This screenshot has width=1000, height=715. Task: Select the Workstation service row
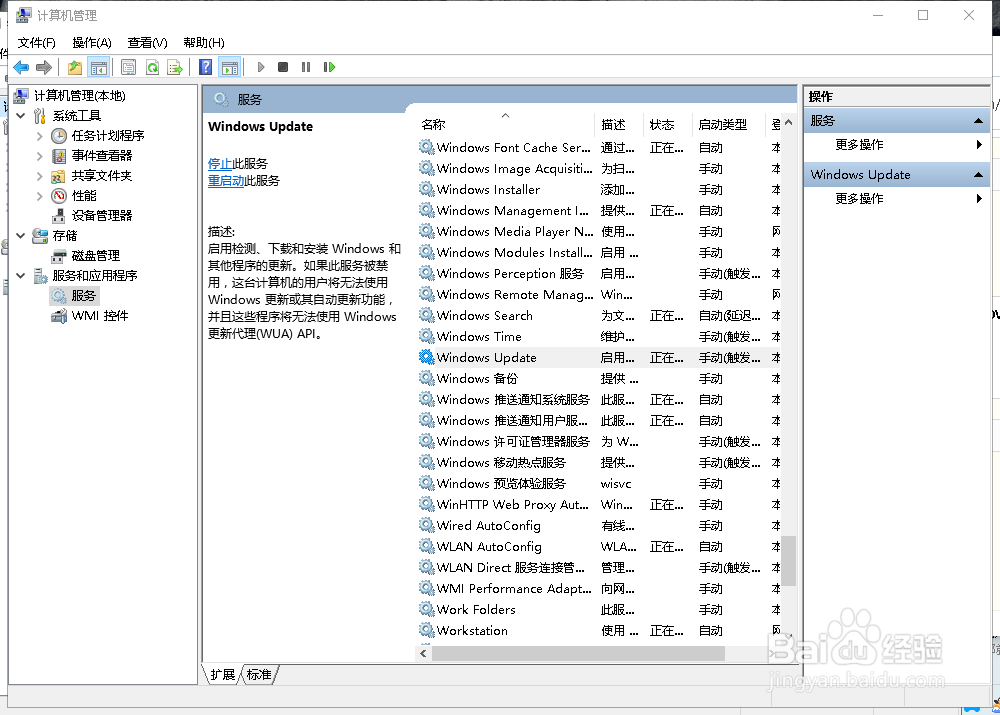point(599,631)
